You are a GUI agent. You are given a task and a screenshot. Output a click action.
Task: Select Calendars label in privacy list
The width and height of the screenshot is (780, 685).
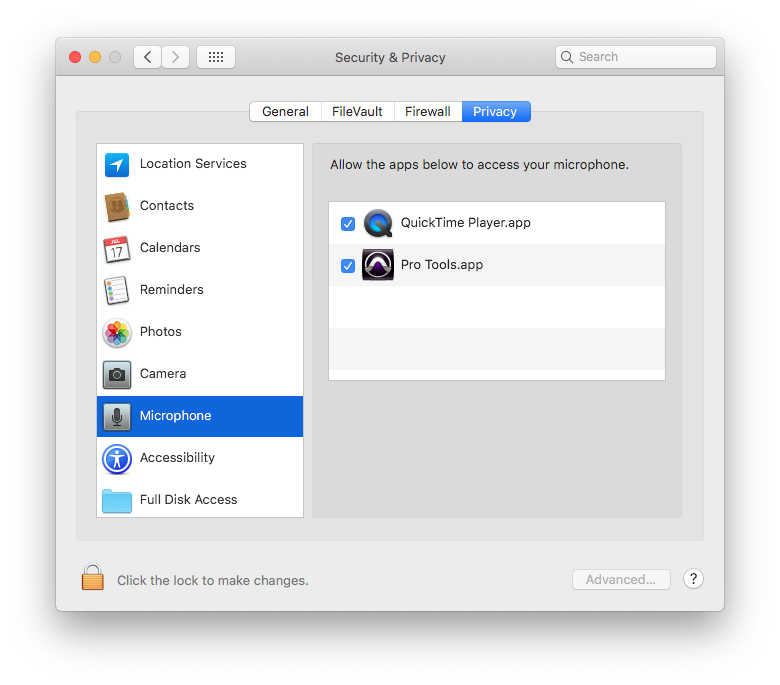click(x=170, y=247)
